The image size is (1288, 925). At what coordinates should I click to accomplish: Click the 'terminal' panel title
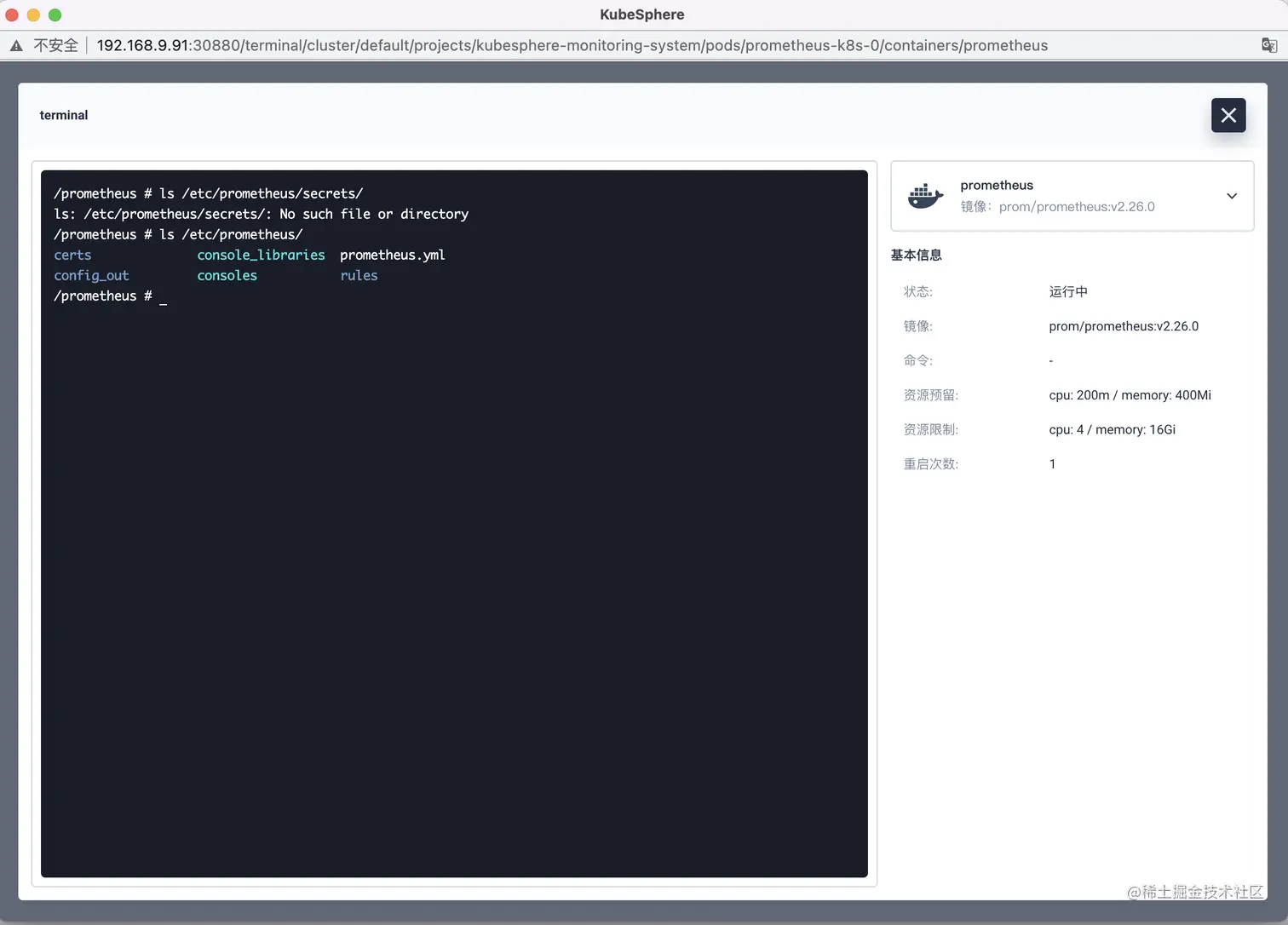64,115
